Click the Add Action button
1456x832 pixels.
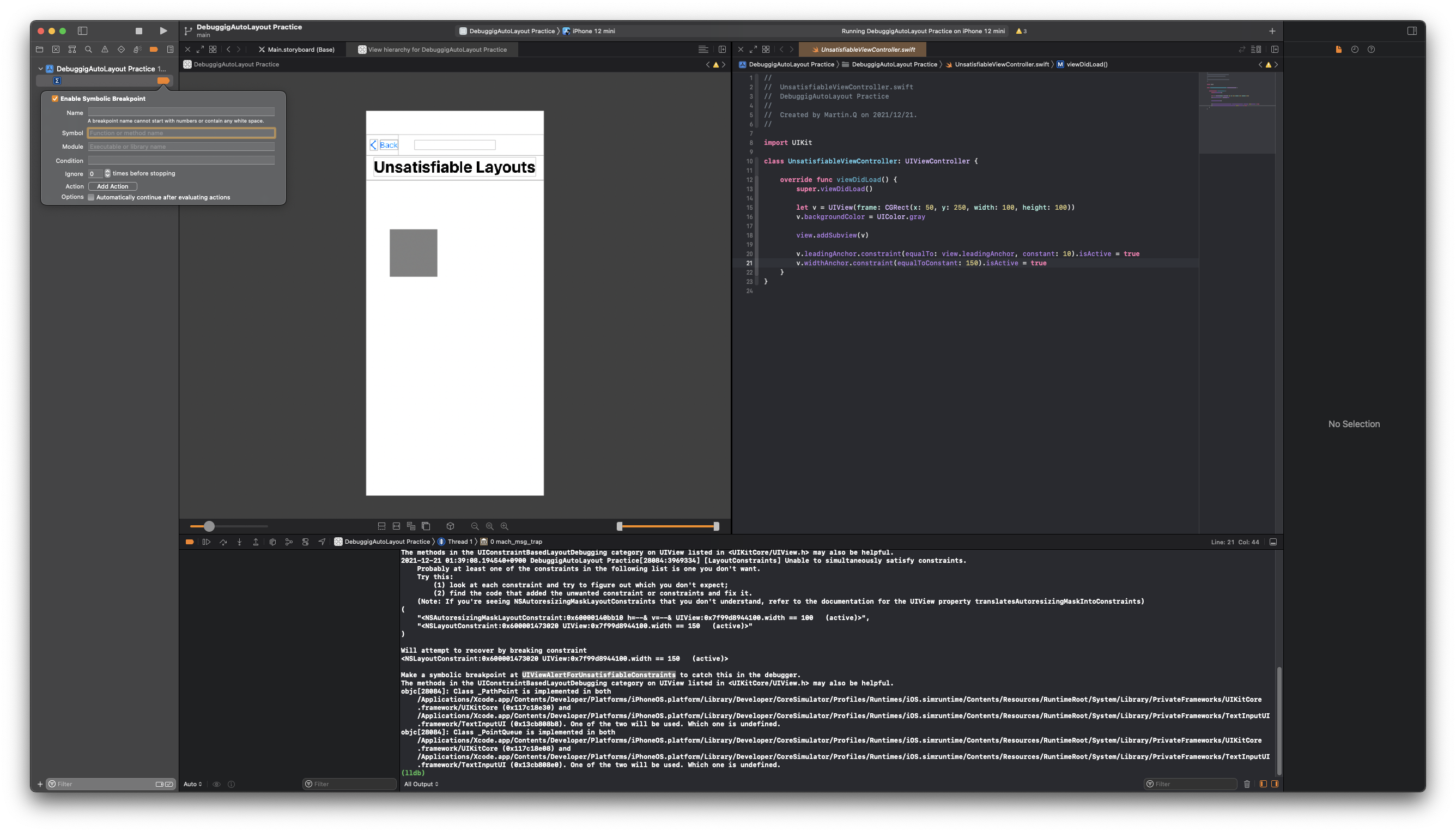(x=113, y=186)
